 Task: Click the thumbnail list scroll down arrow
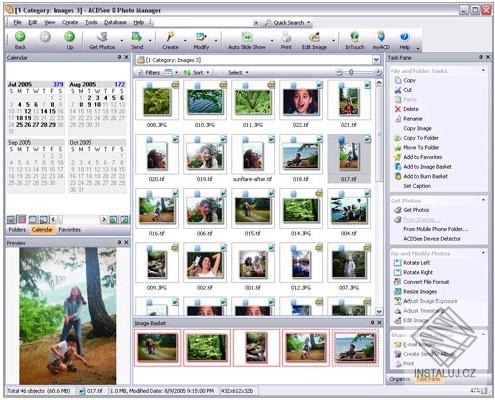[x=379, y=311]
